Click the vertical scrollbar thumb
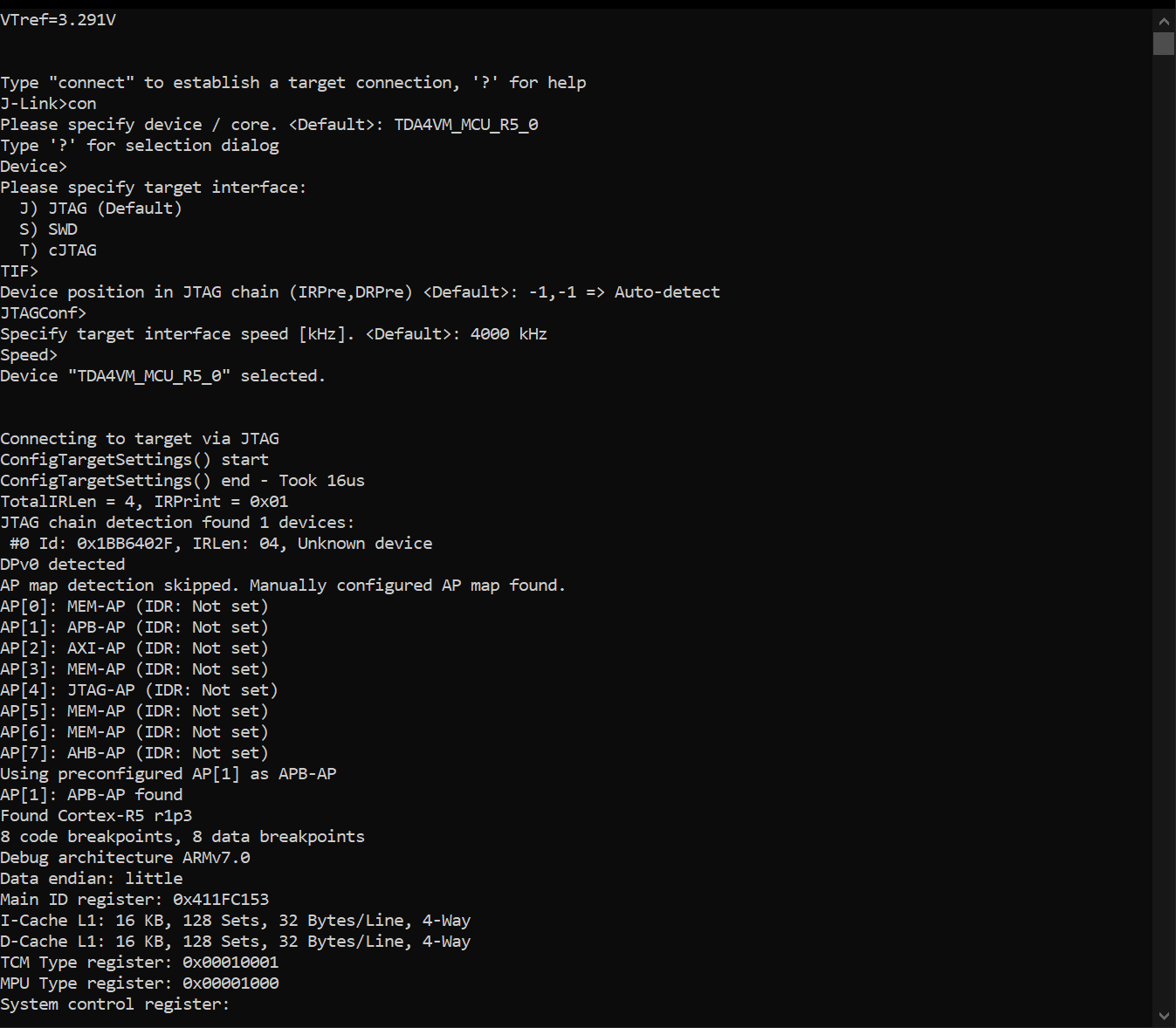This screenshot has width=1176, height=1028. point(1163,44)
